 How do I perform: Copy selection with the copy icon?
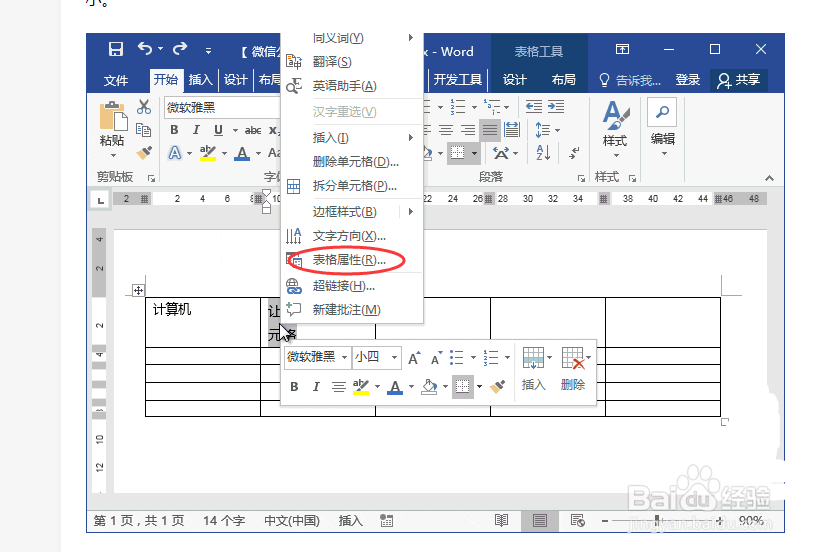(x=143, y=129)
